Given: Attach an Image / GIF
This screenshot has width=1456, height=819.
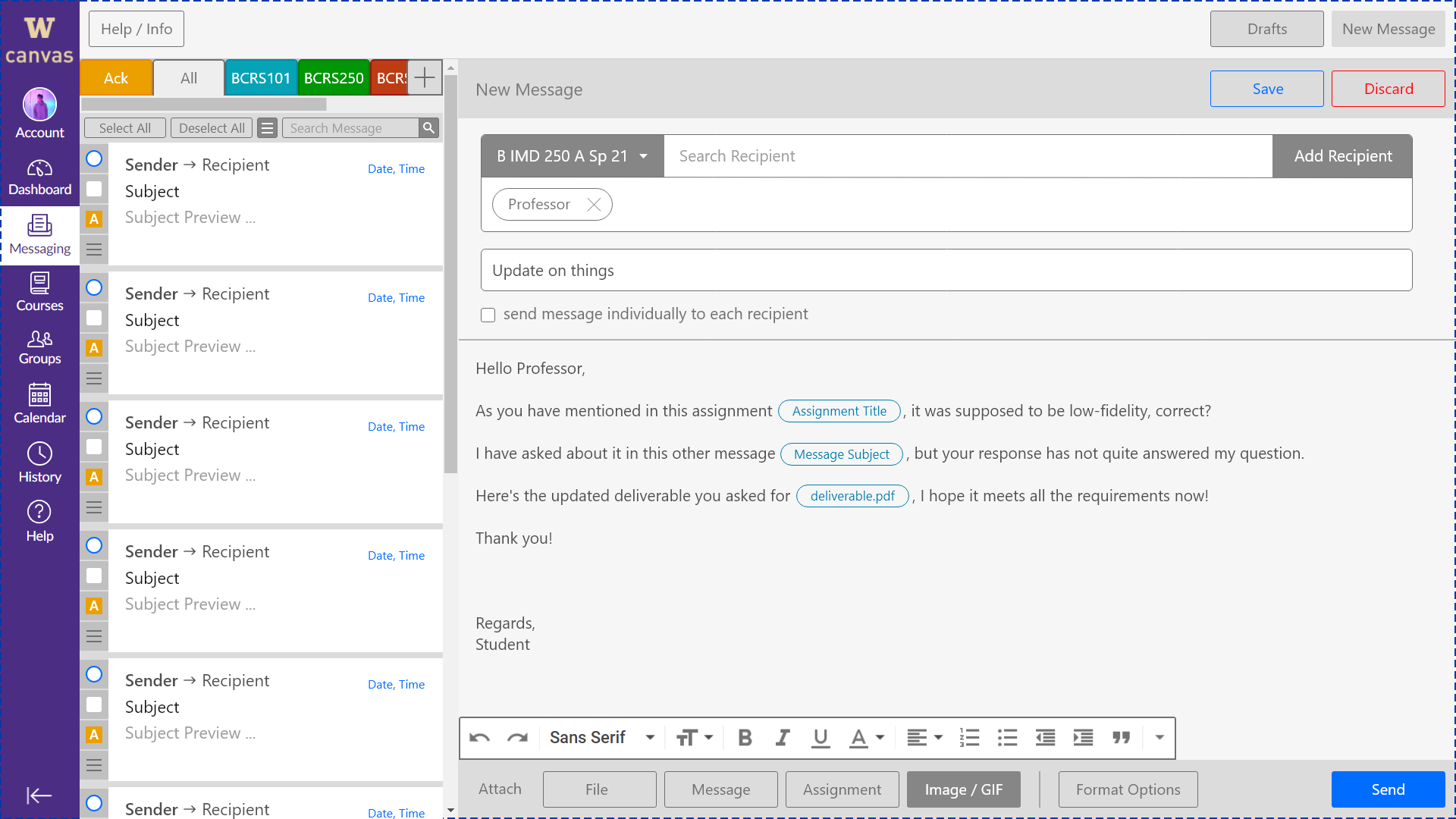Looking at the screenshot, I should (964, 789).
